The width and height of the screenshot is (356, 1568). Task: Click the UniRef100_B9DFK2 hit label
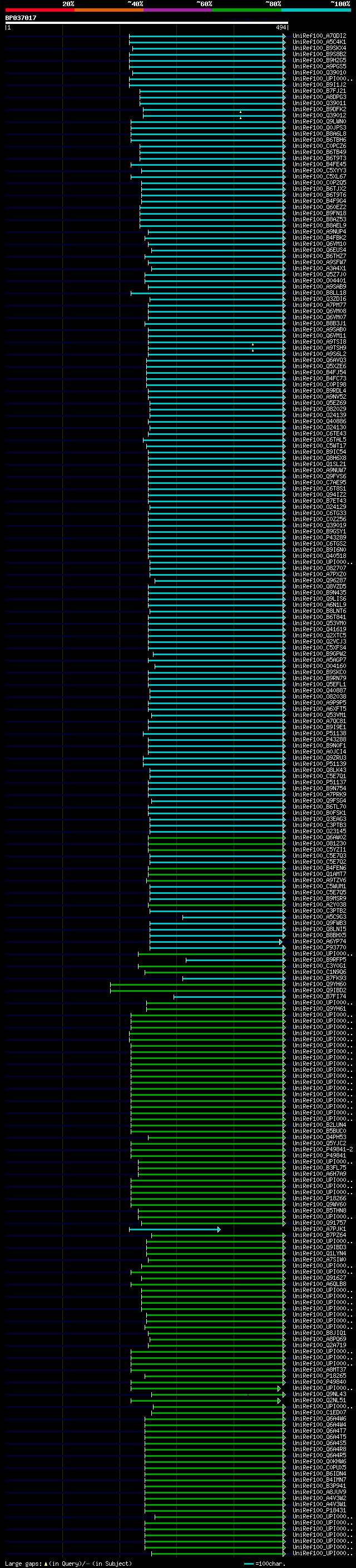[319, 109]
